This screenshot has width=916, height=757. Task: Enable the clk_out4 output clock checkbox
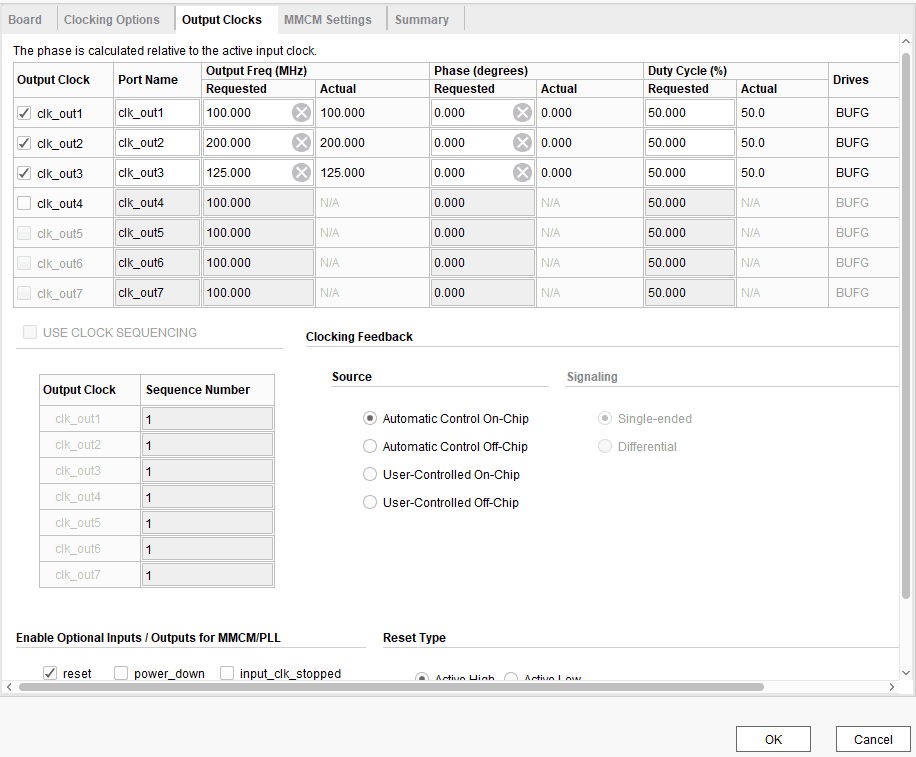point(25,203)
